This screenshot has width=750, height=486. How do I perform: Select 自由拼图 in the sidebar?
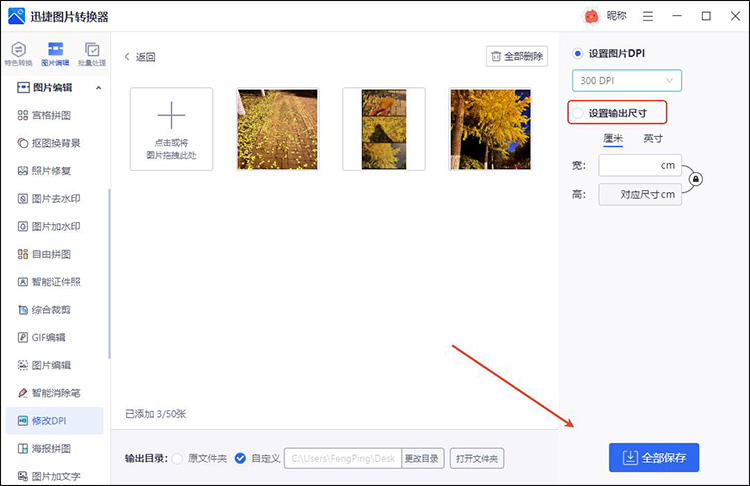[x=44, y=254]
